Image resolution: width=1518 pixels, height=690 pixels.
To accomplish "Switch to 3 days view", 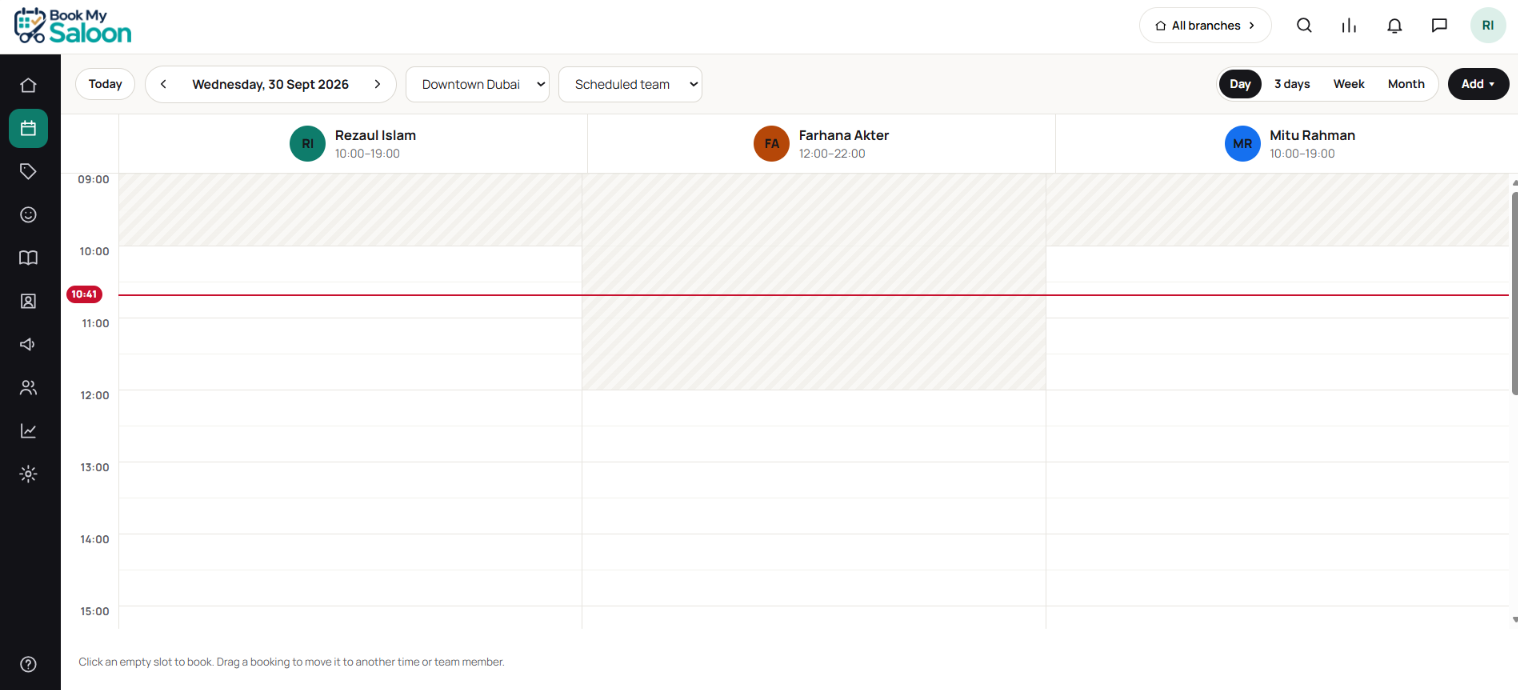I will click(1292, 84).
